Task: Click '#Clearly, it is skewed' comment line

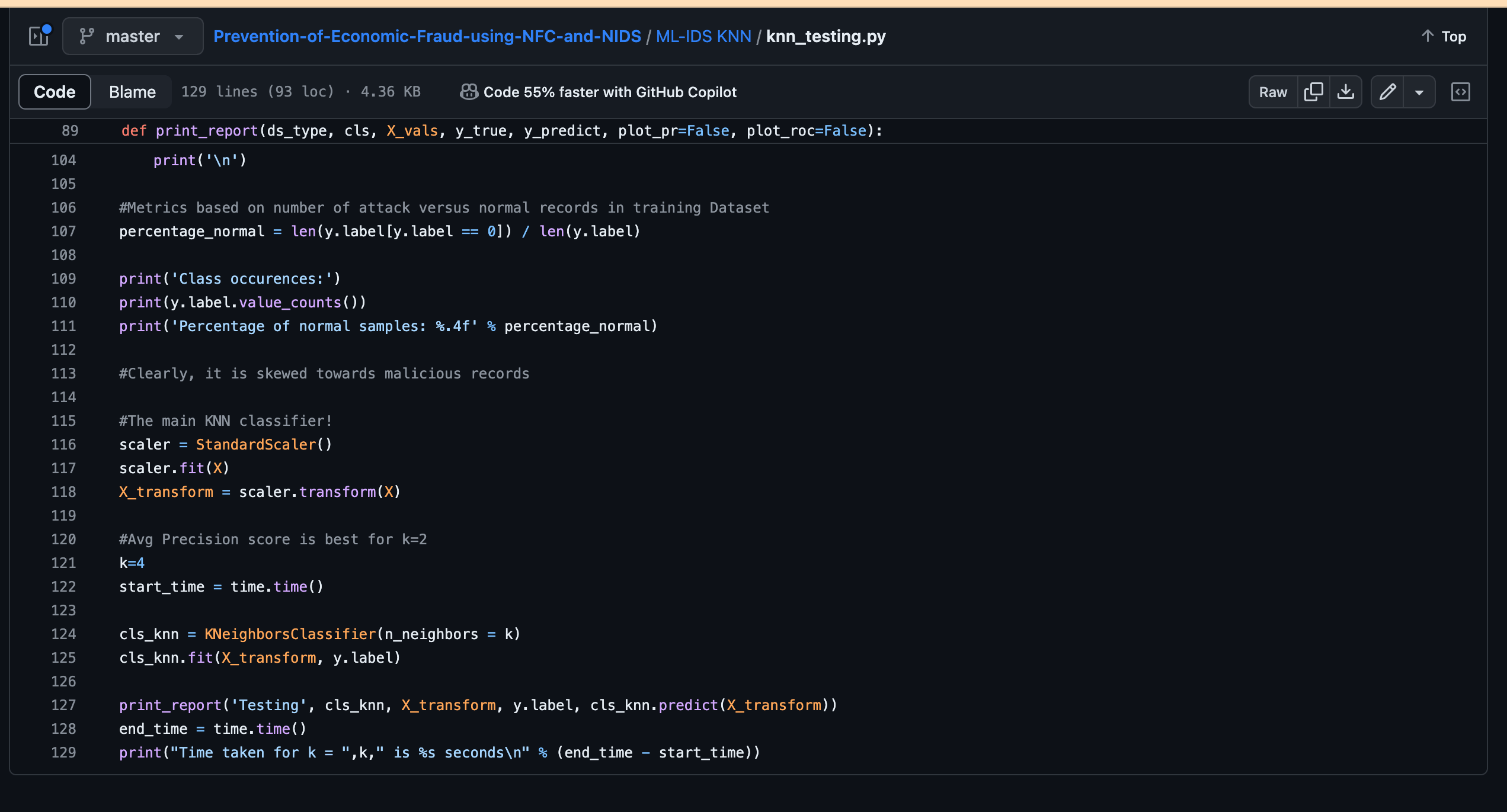Action: 324,373
